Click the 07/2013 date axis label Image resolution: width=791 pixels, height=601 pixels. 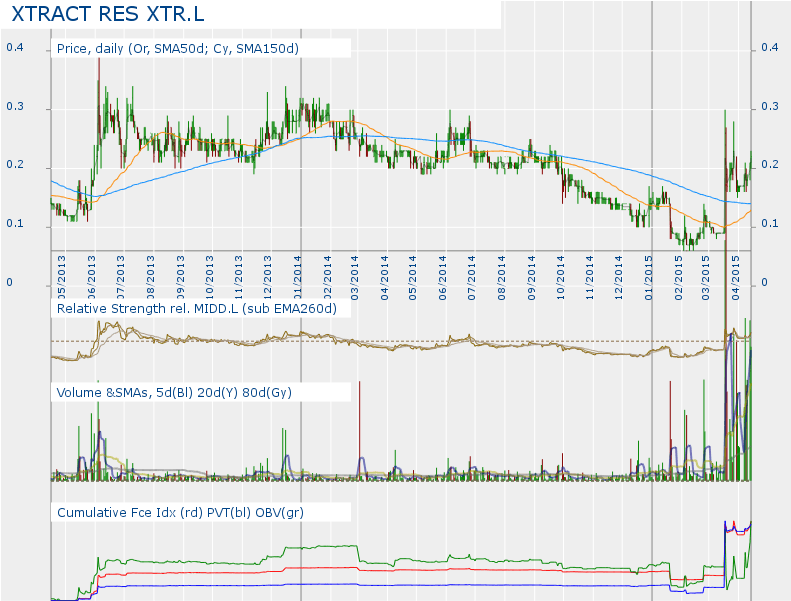(x=120, y=278)
